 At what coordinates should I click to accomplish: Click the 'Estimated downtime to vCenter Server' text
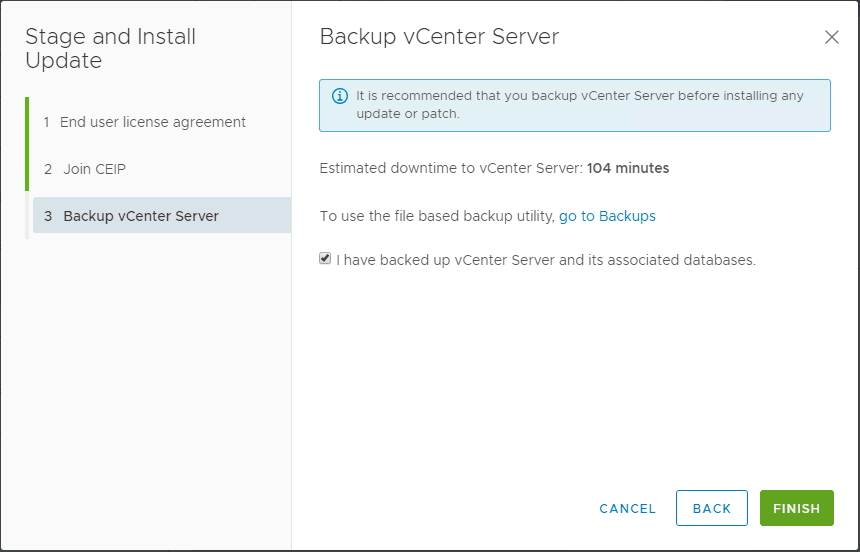coord(450,168)
